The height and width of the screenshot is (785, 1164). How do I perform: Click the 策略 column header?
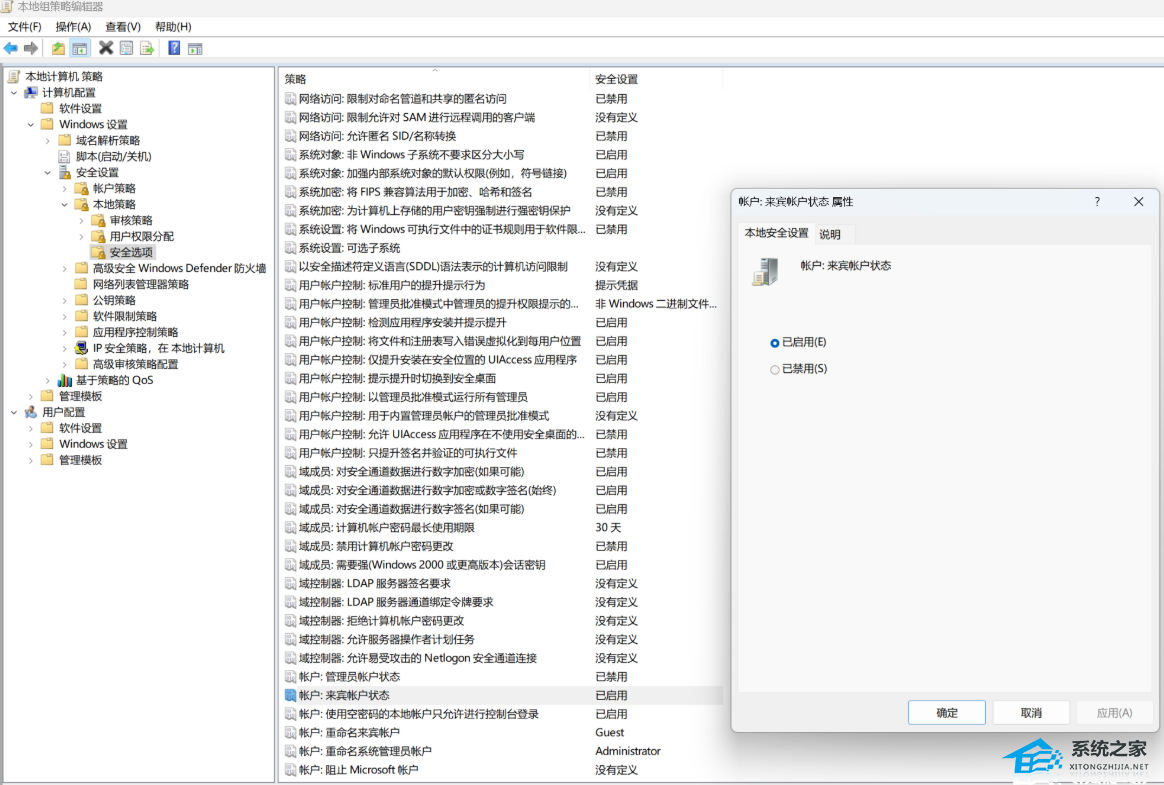coord(296,79)
